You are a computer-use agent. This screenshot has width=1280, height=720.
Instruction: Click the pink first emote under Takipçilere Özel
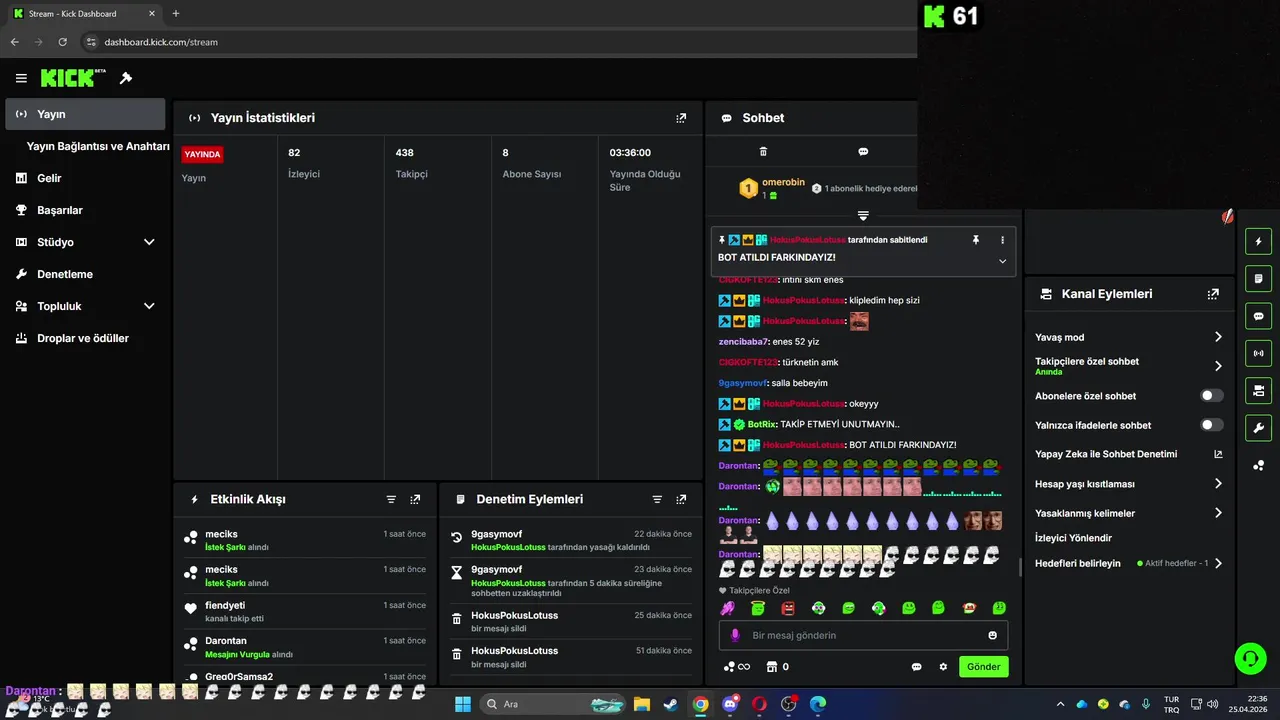pos(728,608)
